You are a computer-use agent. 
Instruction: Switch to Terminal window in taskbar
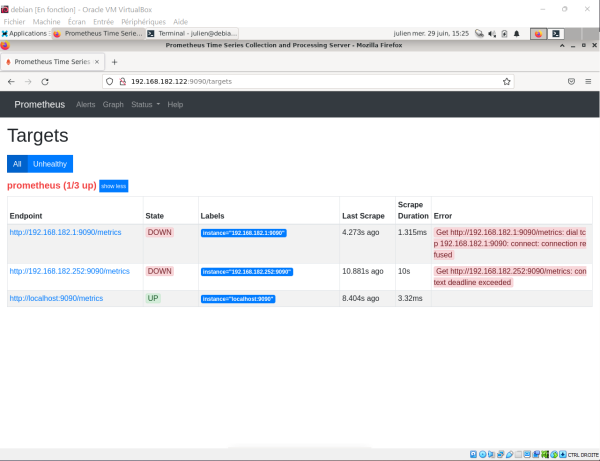coord(192,34)
